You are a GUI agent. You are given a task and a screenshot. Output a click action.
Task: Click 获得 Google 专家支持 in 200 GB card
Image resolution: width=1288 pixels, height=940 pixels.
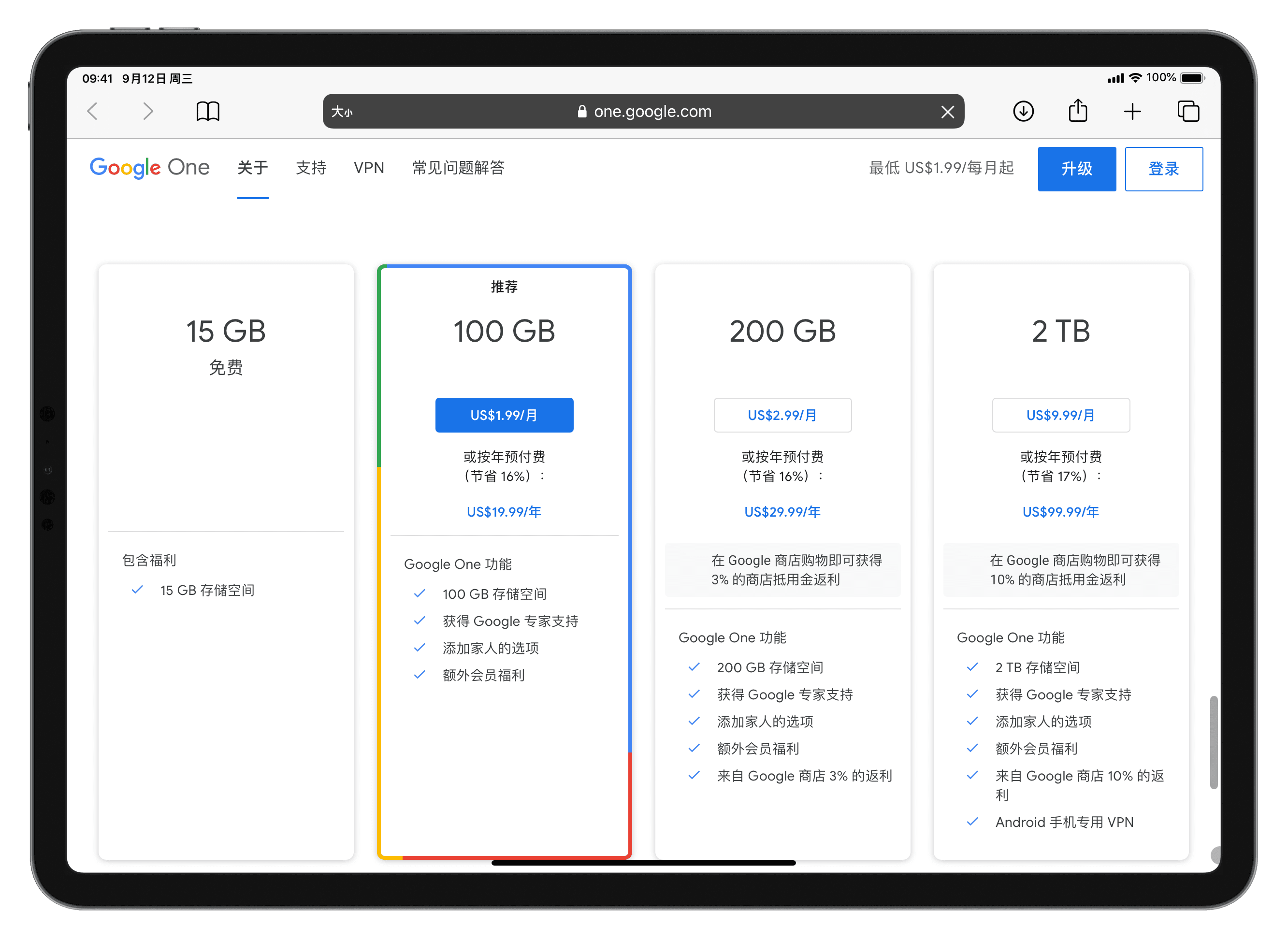coord(784,694)
